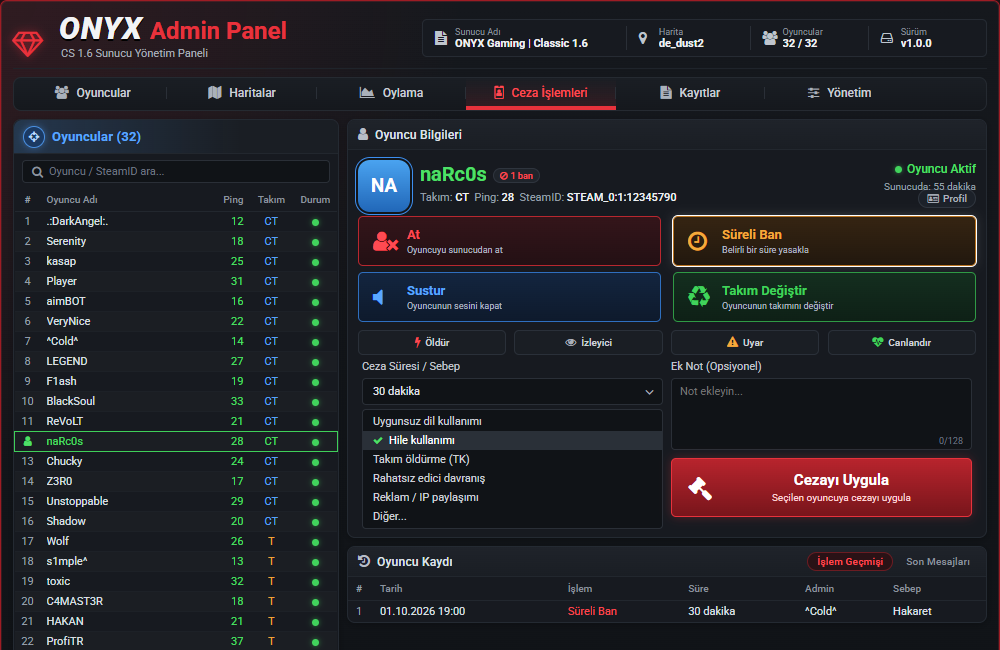Click the speaker icon on Sustur
1000x650 pixels.
tap(378, 297)
